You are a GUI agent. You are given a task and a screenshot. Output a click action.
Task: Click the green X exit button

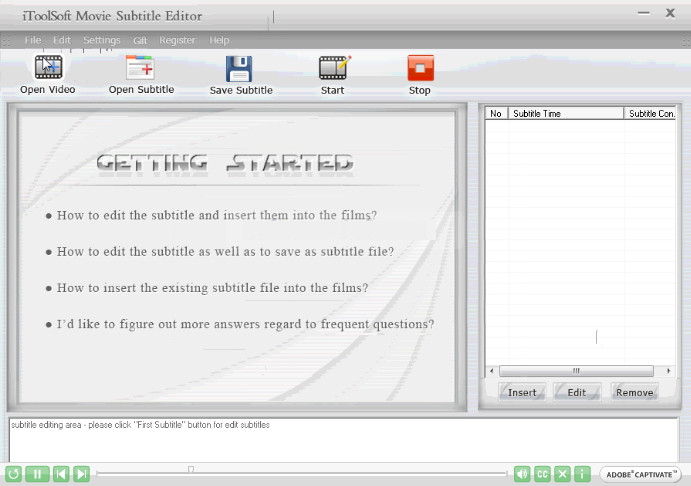tap(562, 474)
